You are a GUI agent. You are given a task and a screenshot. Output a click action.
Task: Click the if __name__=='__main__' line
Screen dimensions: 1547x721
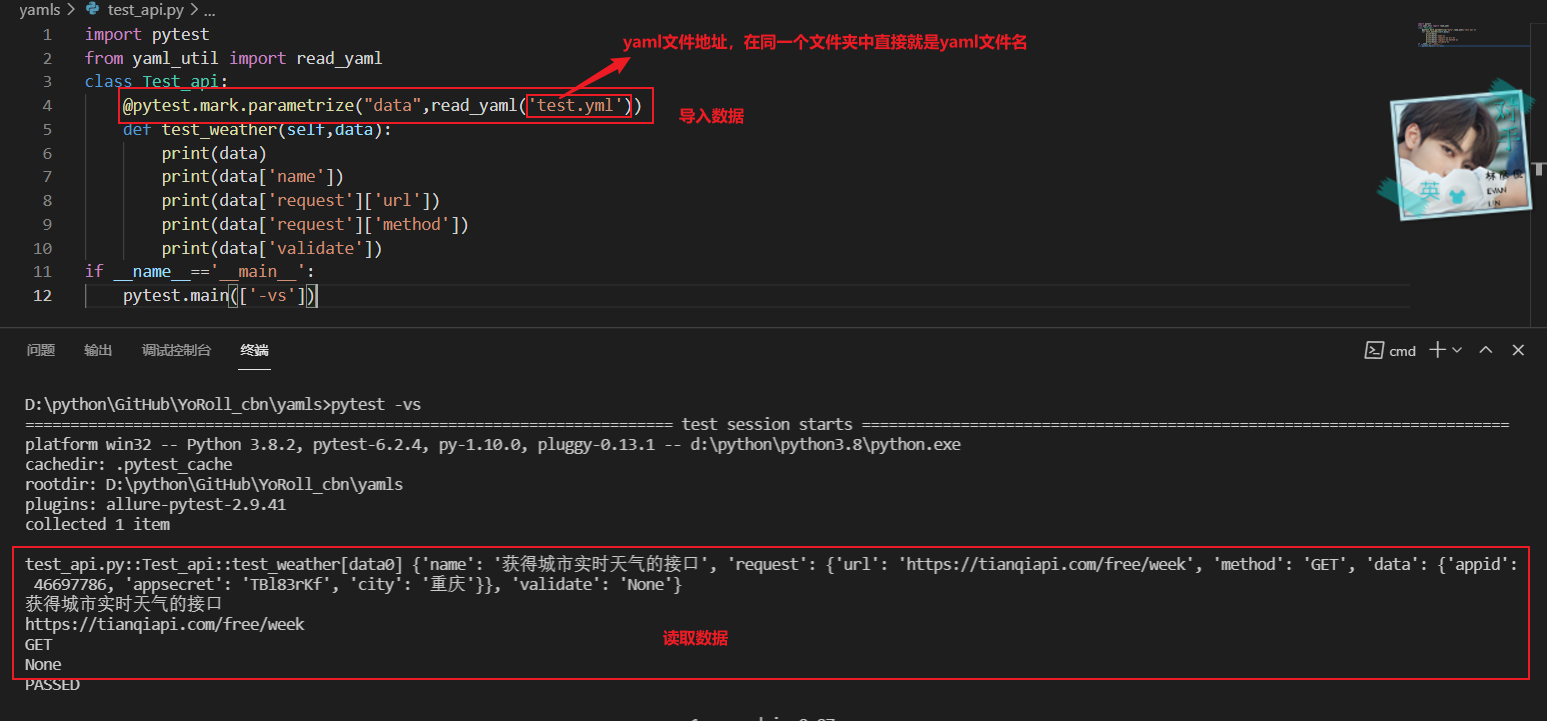(200, 272)
